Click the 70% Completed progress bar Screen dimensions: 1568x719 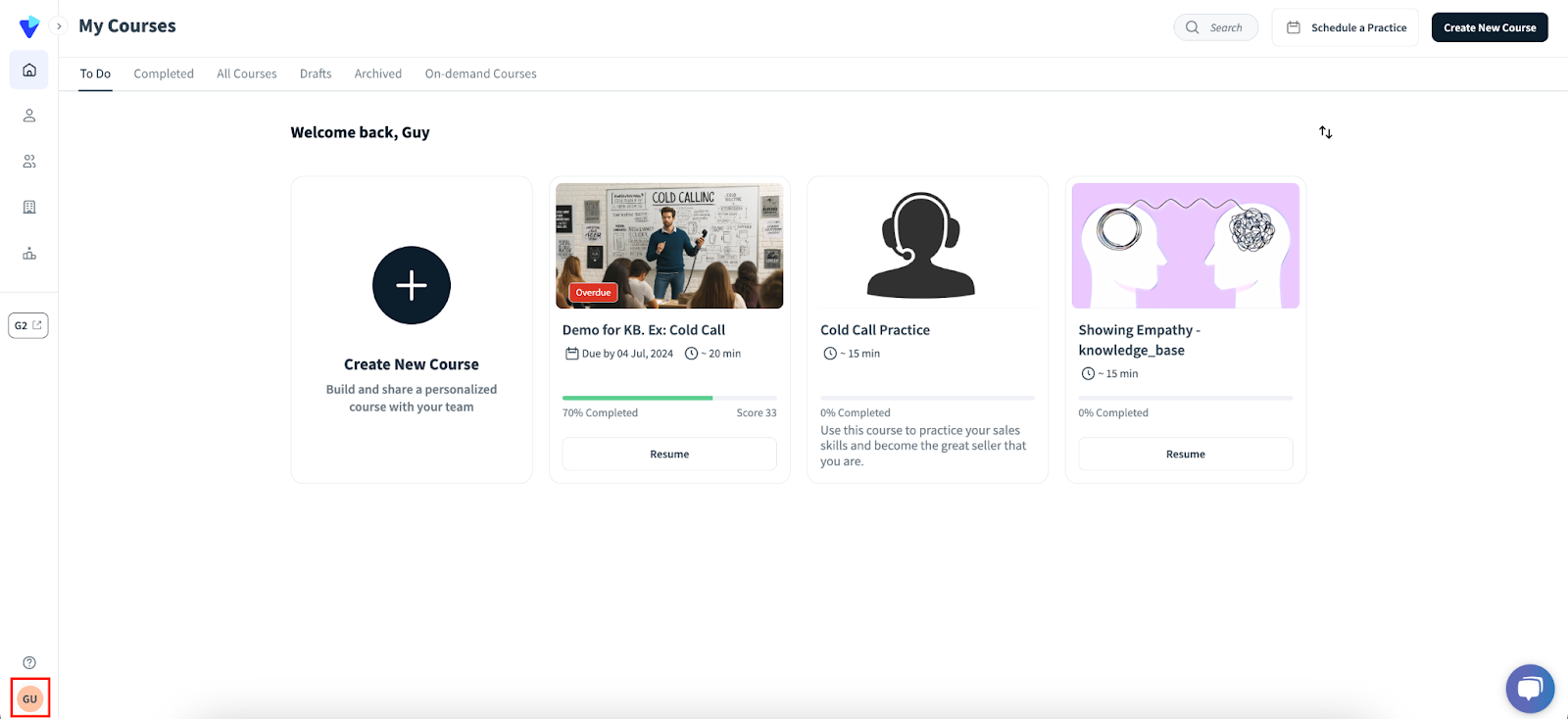pyautogui.click(x=669, y=398)
